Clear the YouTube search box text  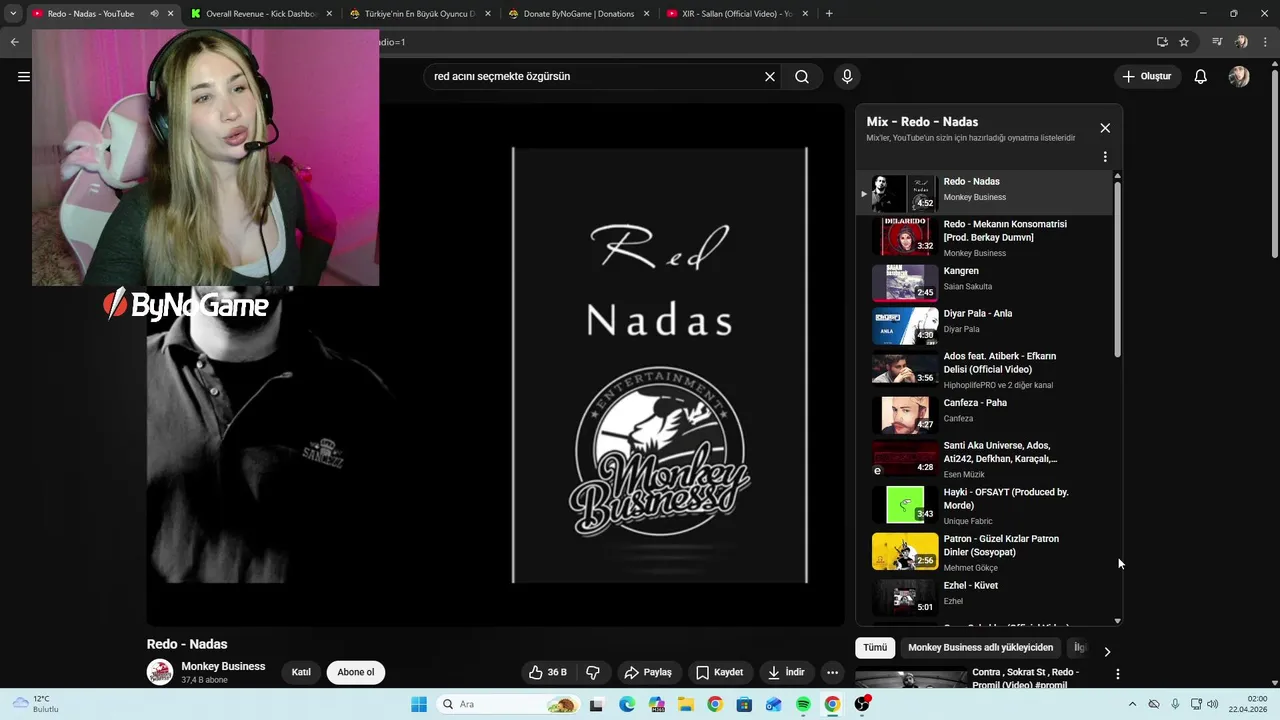[x=770, y=77]
